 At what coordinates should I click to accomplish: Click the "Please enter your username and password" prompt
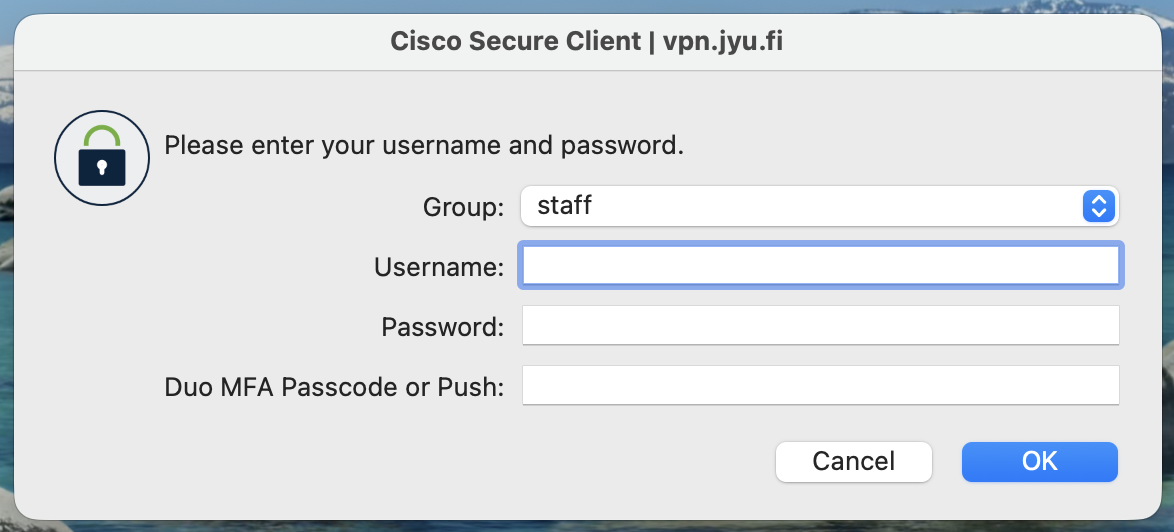pyautogui.click(x=424, y=146)
